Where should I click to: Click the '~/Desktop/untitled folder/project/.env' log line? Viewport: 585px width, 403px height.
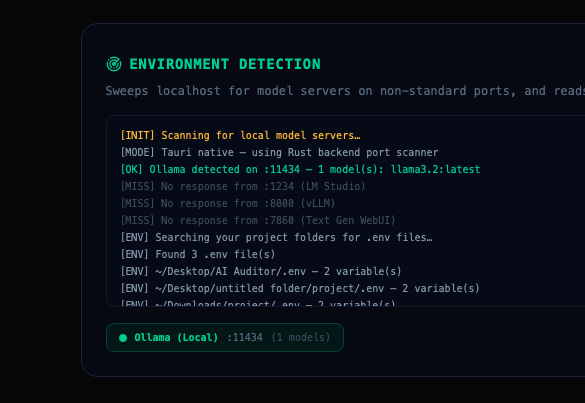300,288
